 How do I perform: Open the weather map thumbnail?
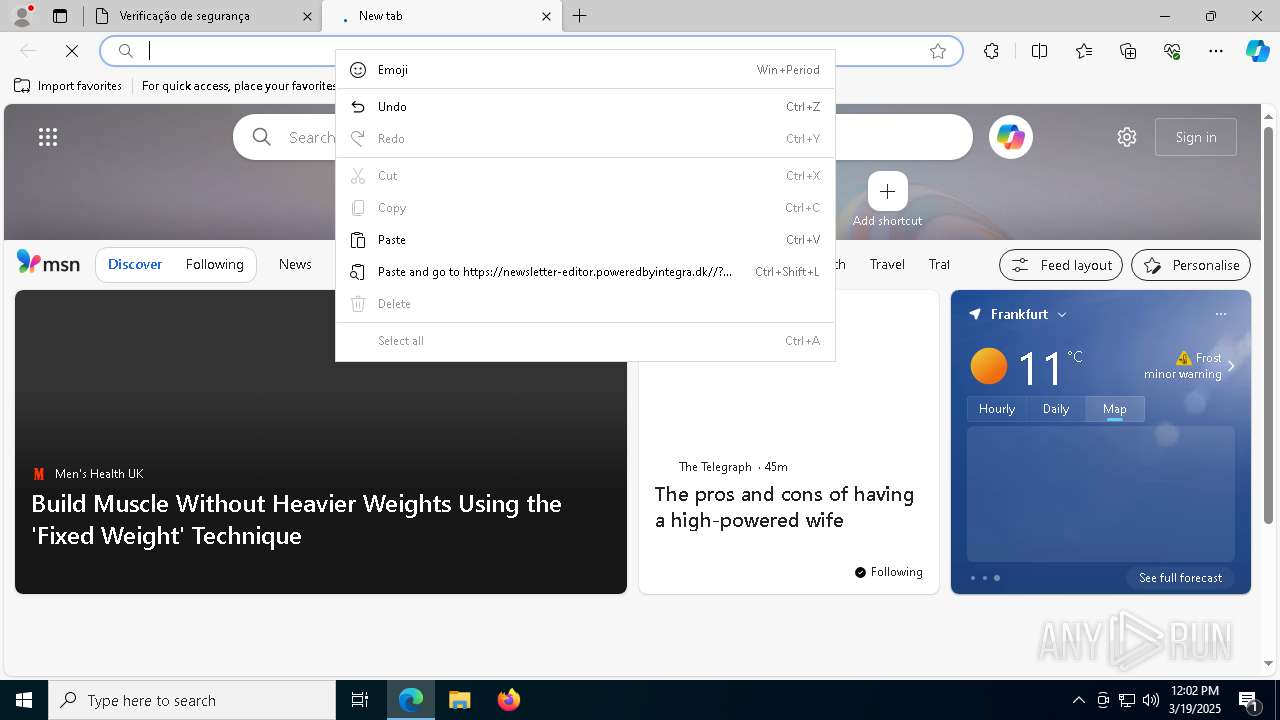click(x=1101, y=494)
